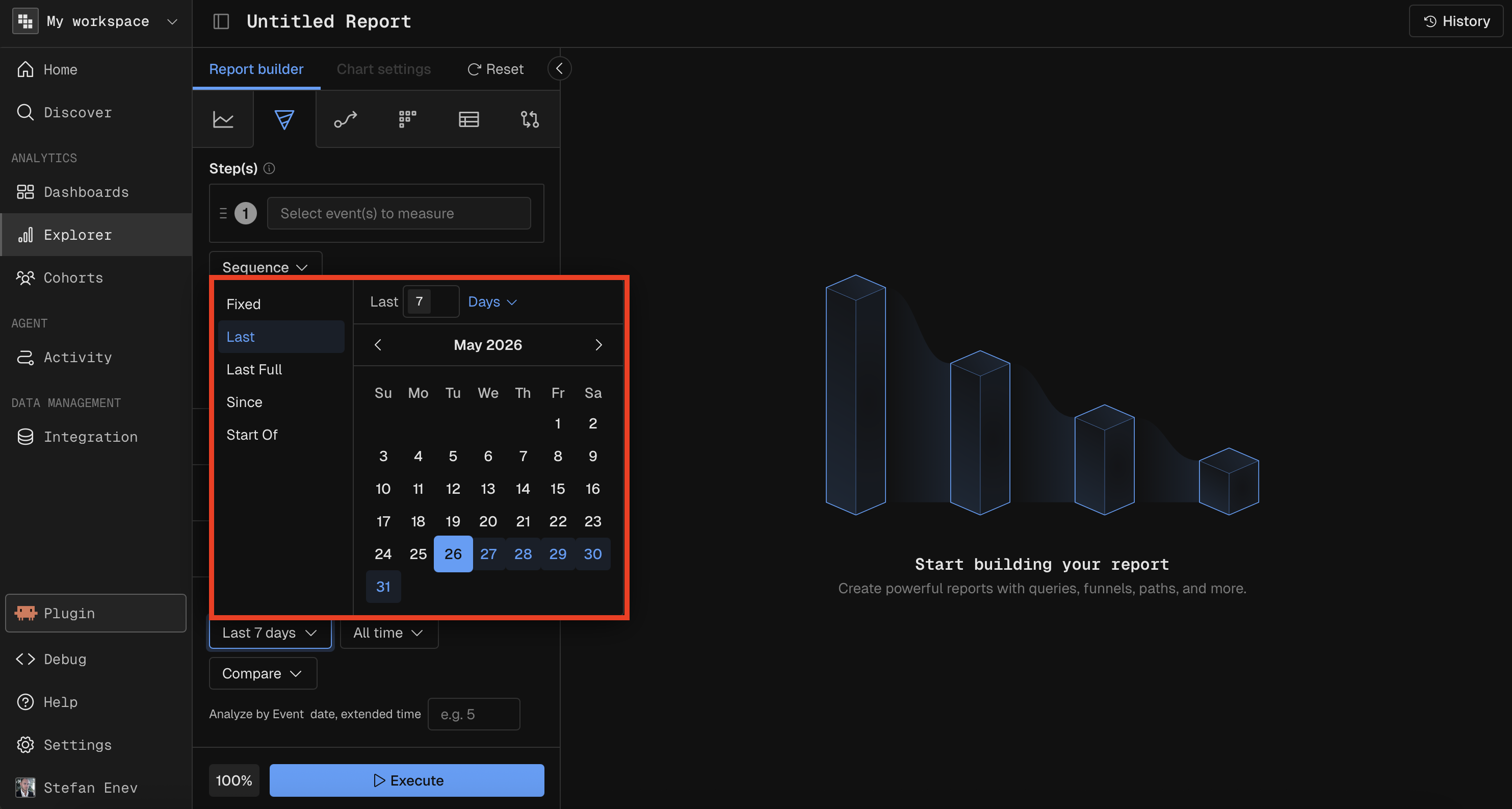Click the May 2026 month heading
Image resolution: width=1512 pixels, height=809 pixels.
tap(488, 345)
